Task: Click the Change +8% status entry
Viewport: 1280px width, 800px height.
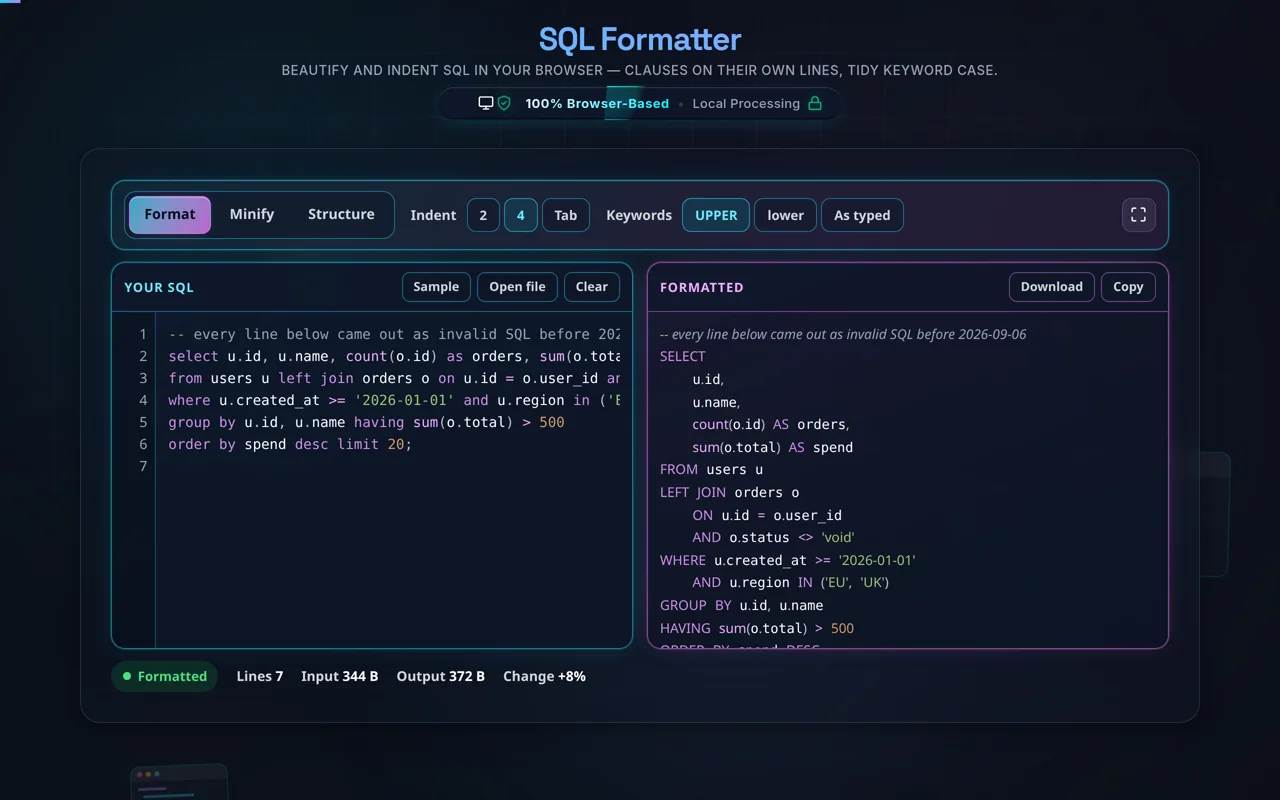Action: pos(544,676)
